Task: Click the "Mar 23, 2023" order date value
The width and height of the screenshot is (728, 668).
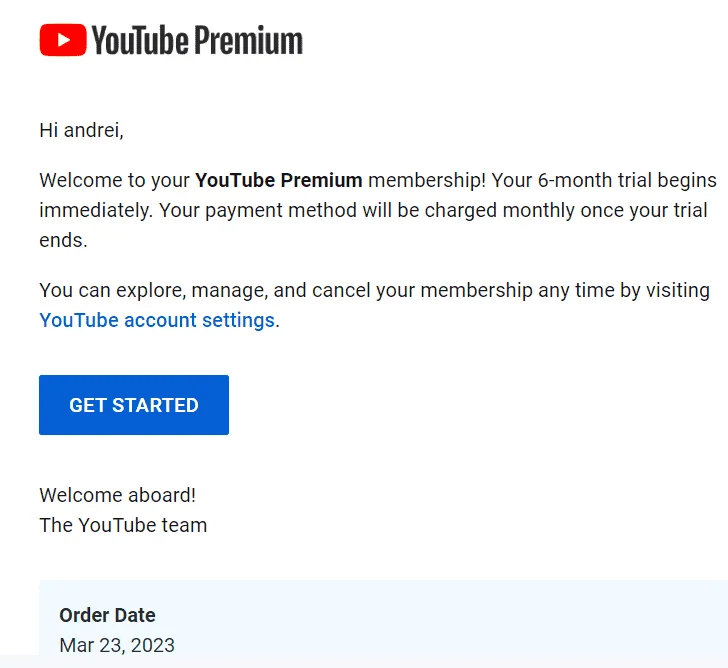Action: [x=117, y=645]
